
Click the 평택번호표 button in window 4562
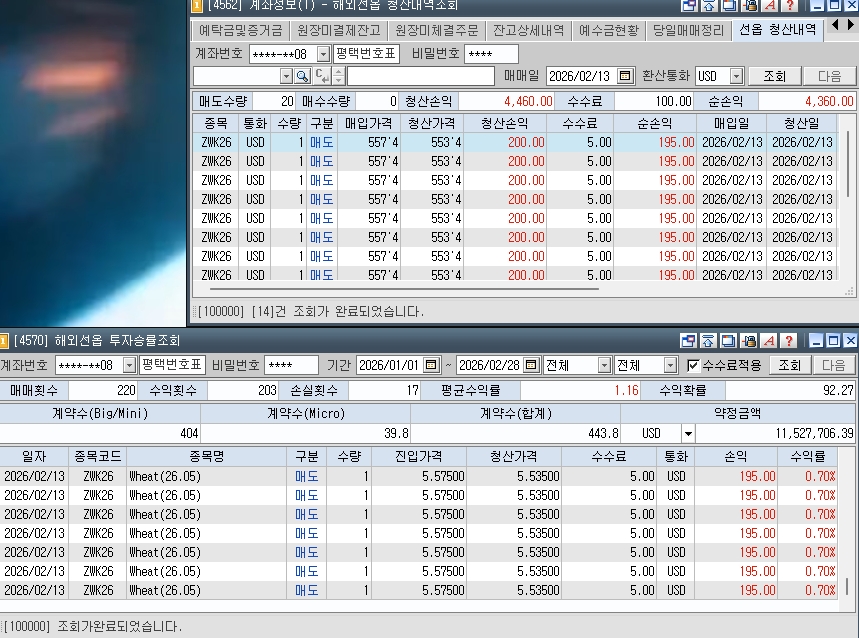(x=366, y=54)
